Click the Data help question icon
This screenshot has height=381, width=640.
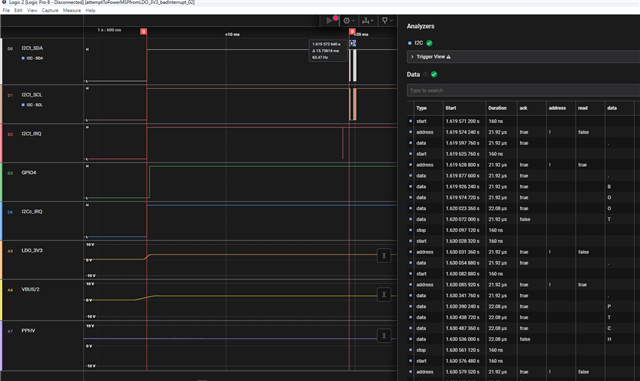click(425, 74)
